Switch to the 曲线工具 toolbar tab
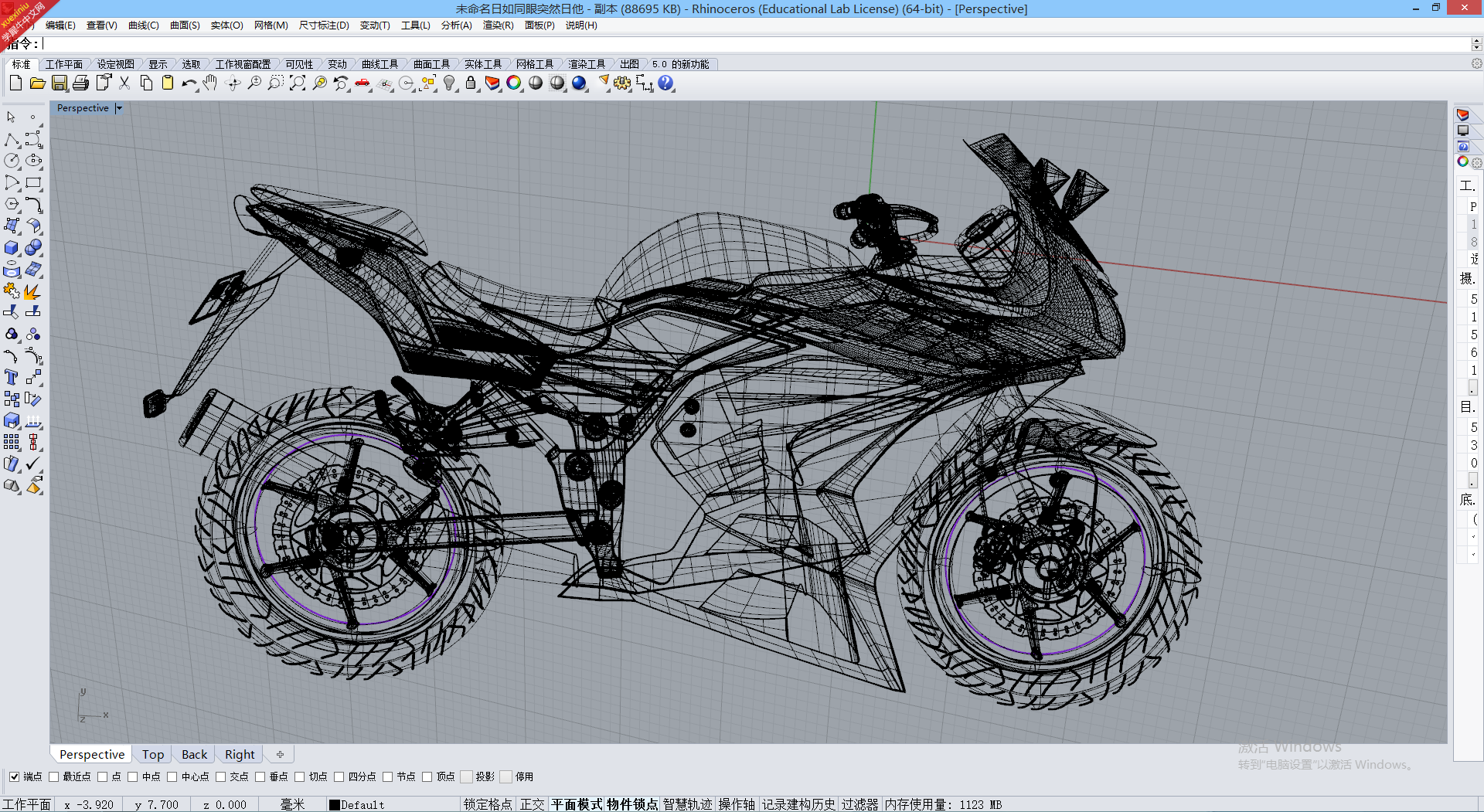Viewport: 1484px width, 812px height. (x=380, y=64)
